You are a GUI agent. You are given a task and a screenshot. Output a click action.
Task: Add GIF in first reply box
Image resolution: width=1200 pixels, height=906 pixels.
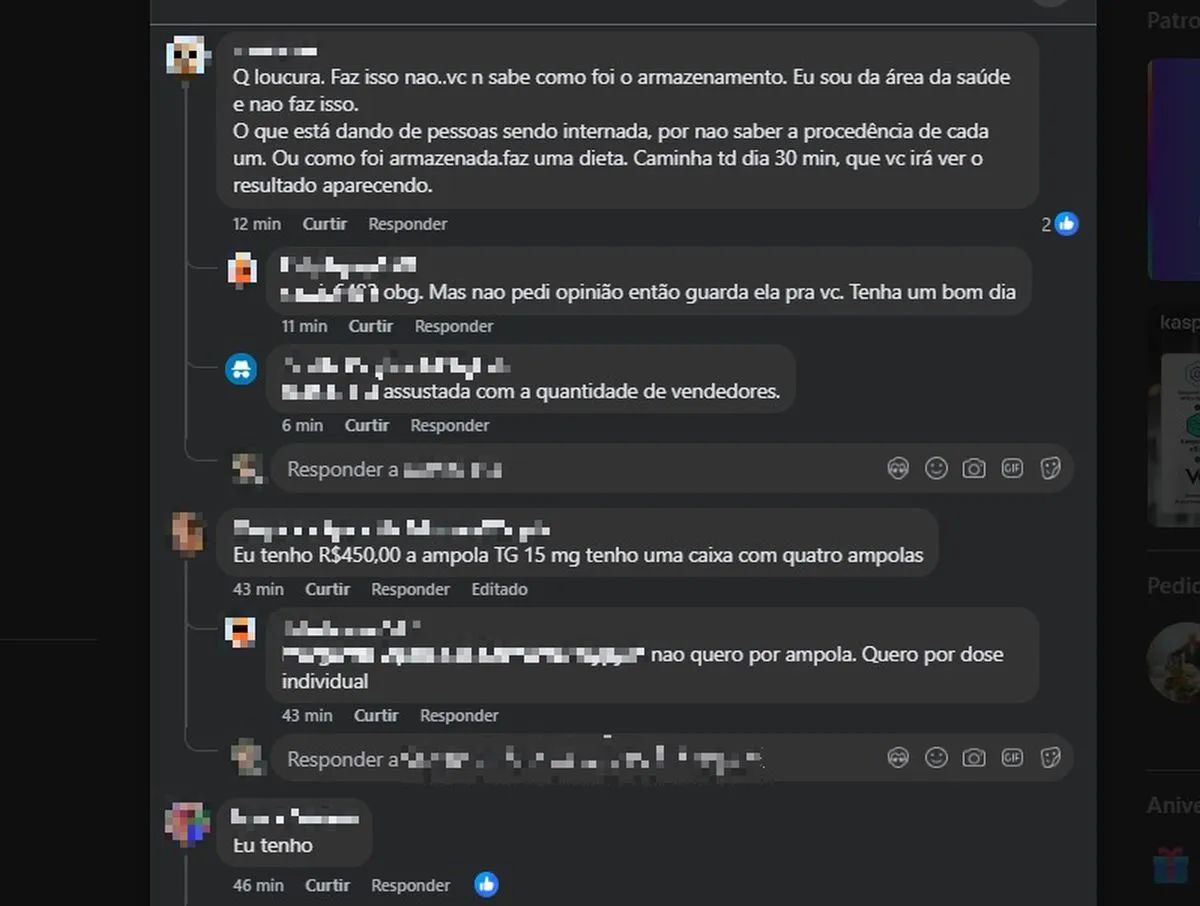pos(1012,468)
